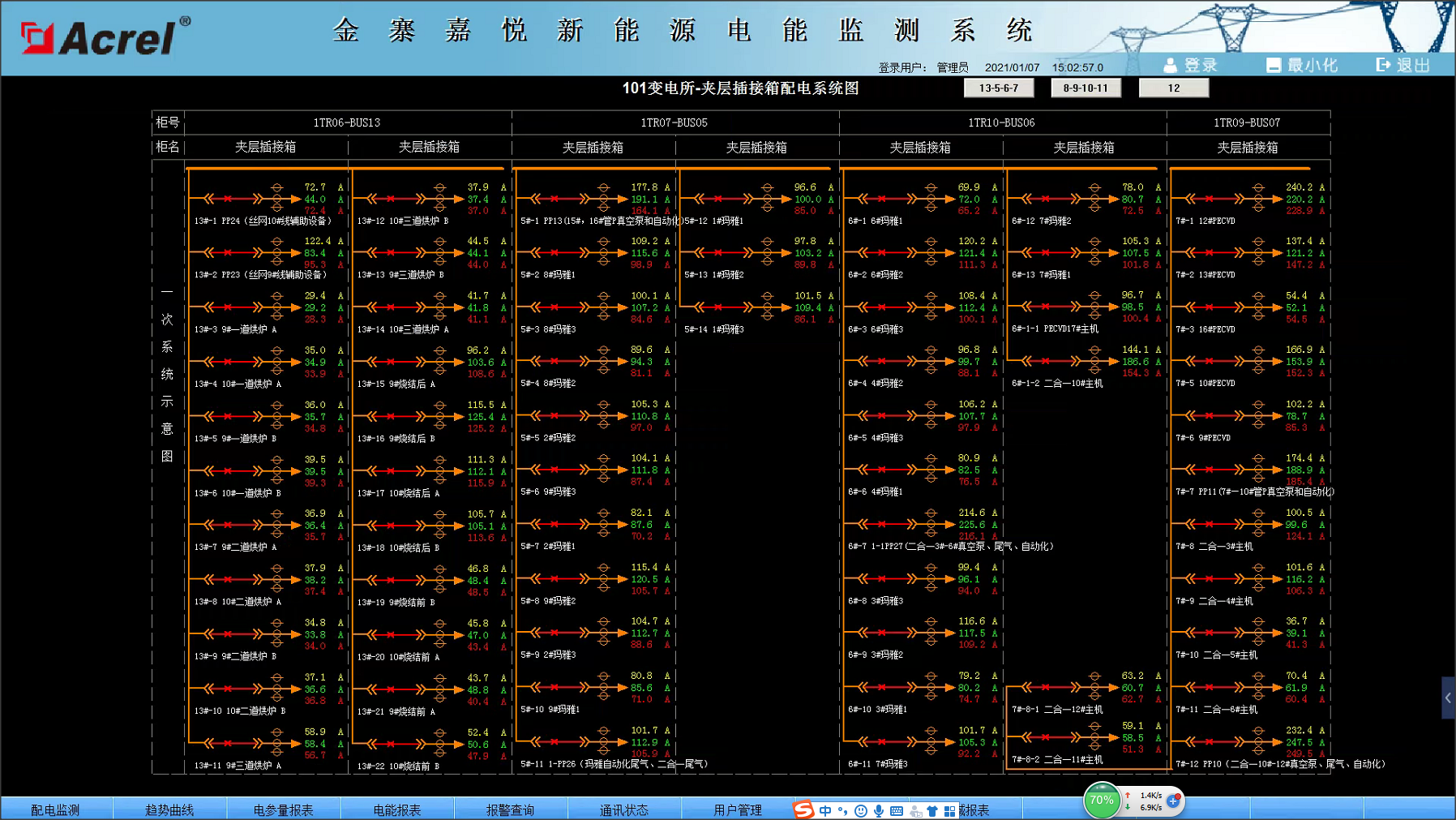The width and height of the screenshot is (1456, 820).
Task: Click the 最小化 minimize button in header
Action: coord(1302,65)
